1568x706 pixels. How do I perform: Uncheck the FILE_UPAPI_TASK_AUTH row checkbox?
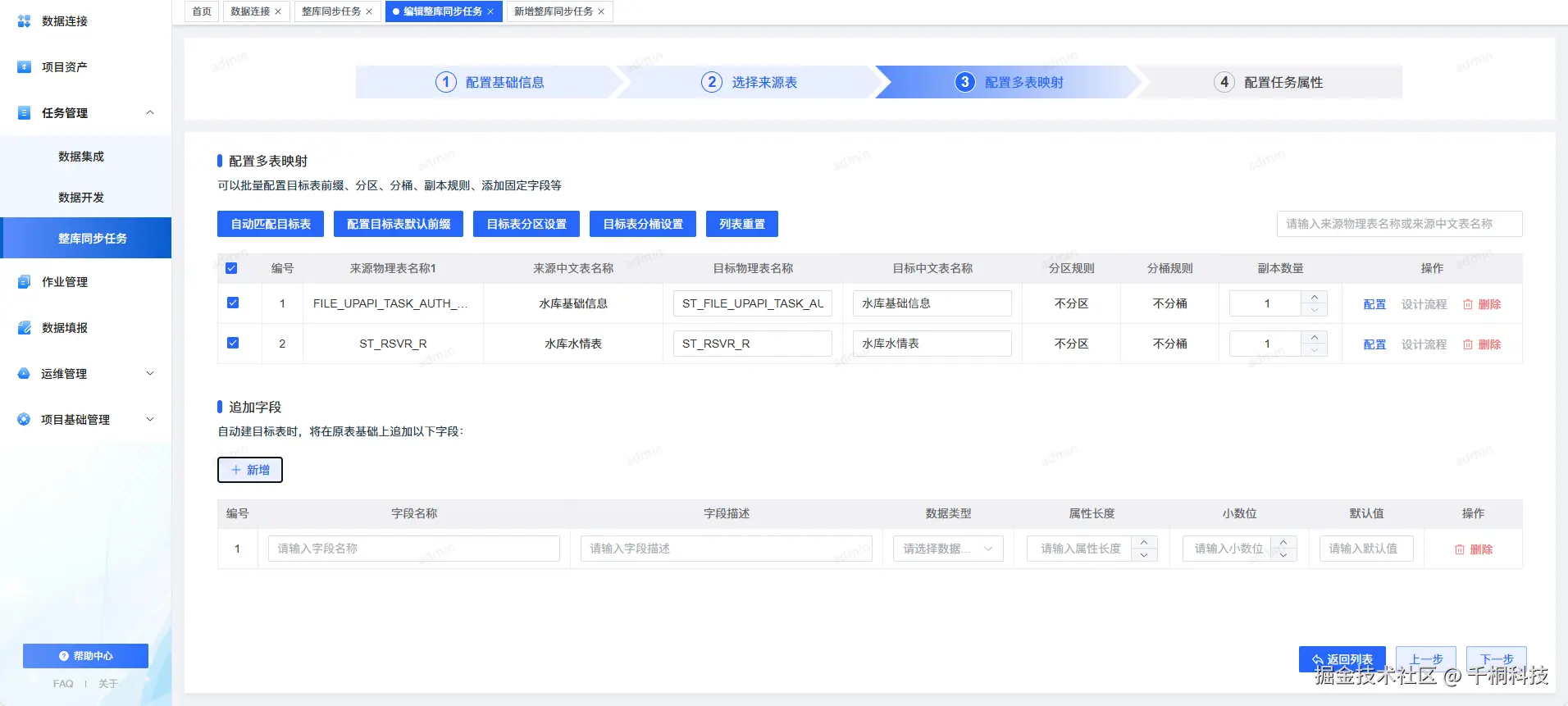233,303
